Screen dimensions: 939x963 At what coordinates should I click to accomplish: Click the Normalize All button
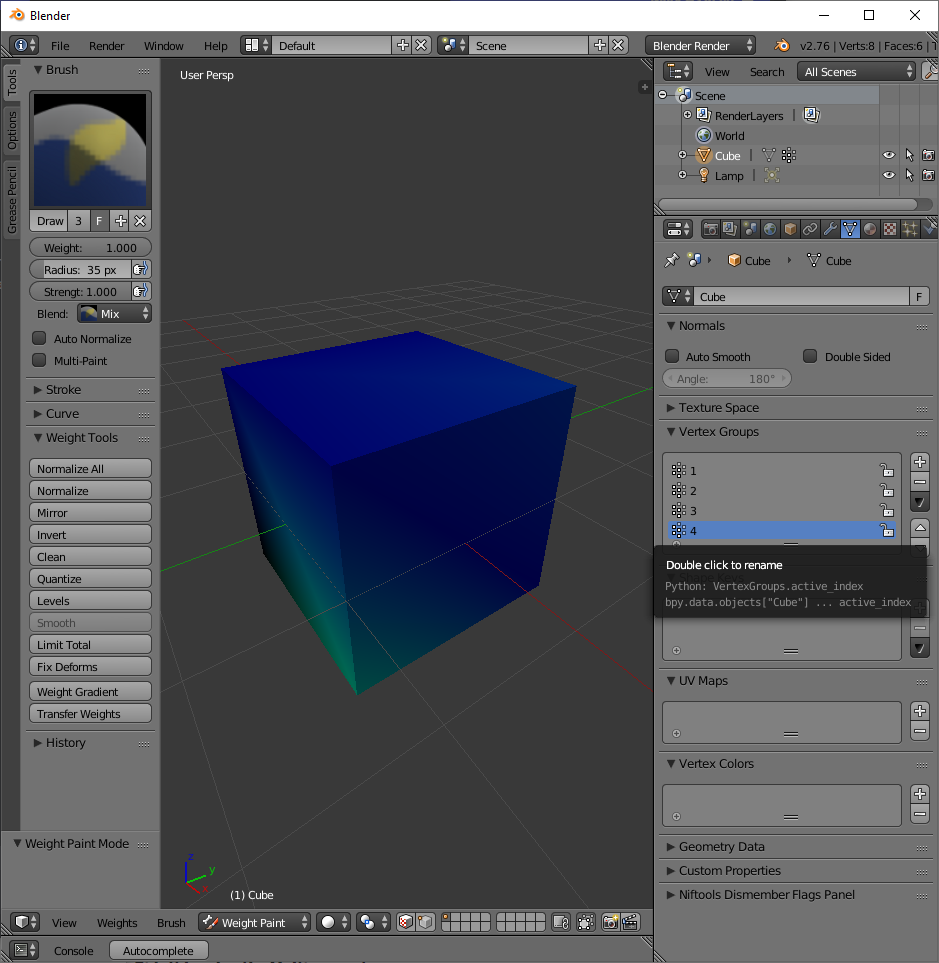tap(90, 468)
